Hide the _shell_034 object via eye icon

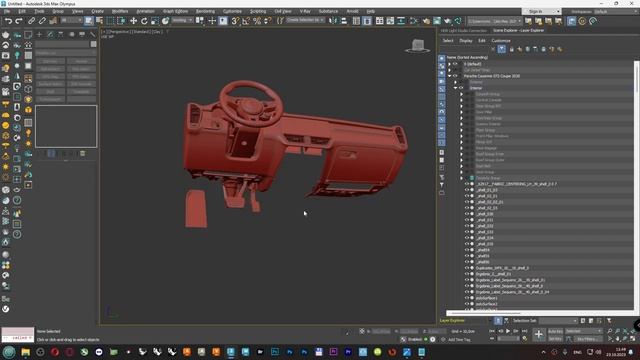tap(467, 238)
